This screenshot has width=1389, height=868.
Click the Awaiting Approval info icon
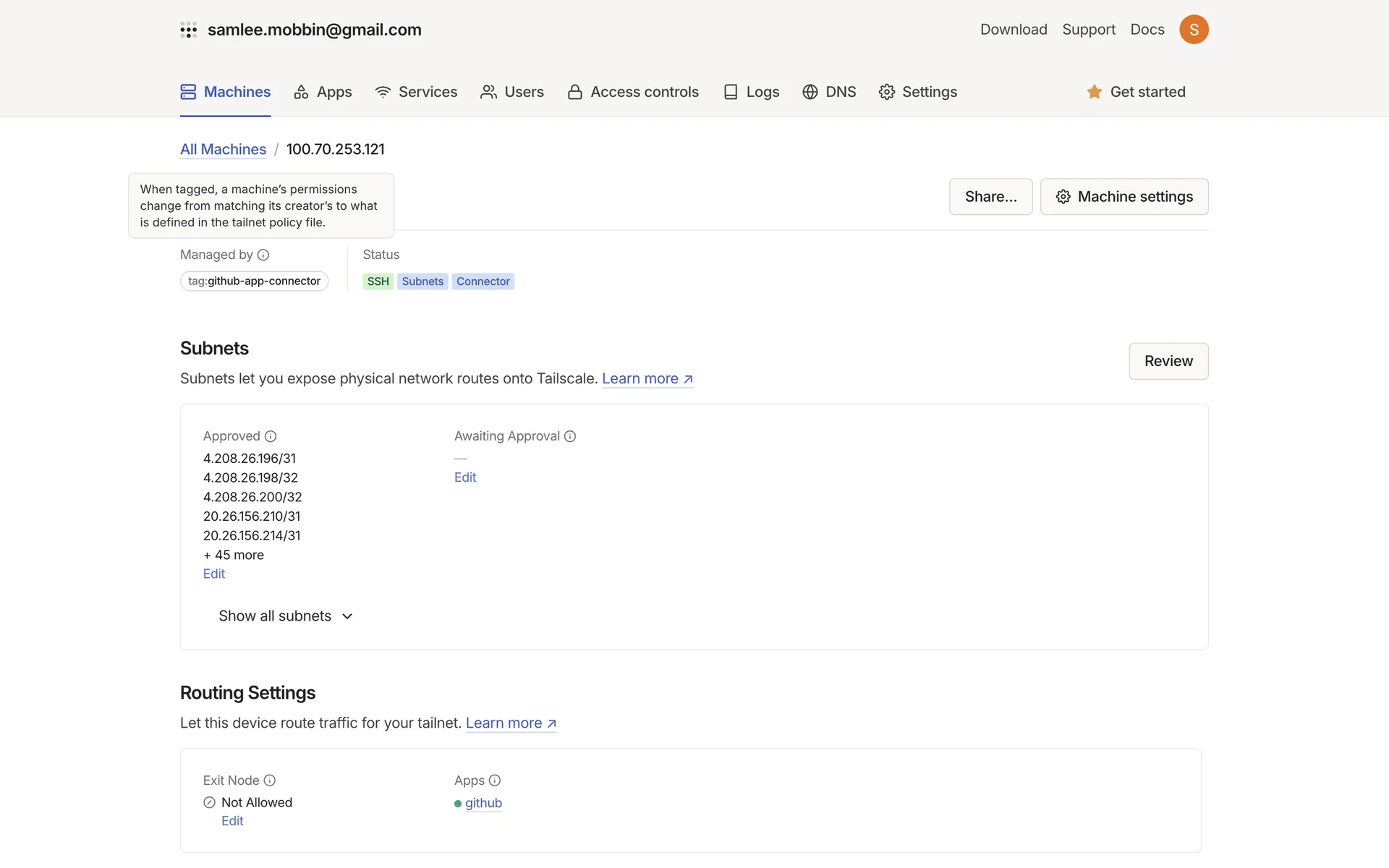point(570,436)
